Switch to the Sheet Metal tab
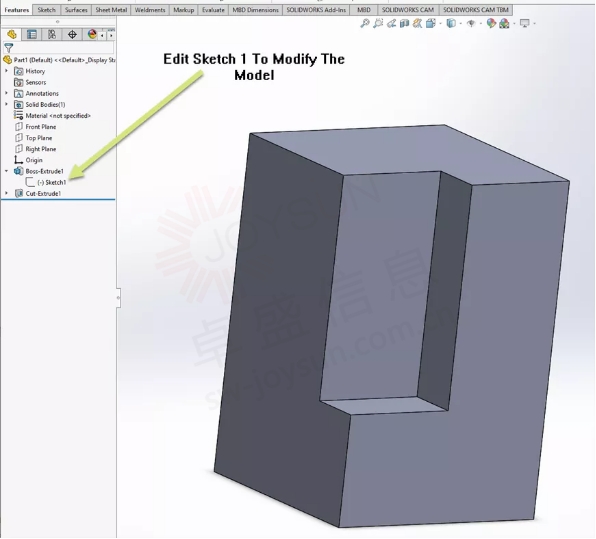The height and width of the screenshot is (539, 596). click(x=111, y=10)
